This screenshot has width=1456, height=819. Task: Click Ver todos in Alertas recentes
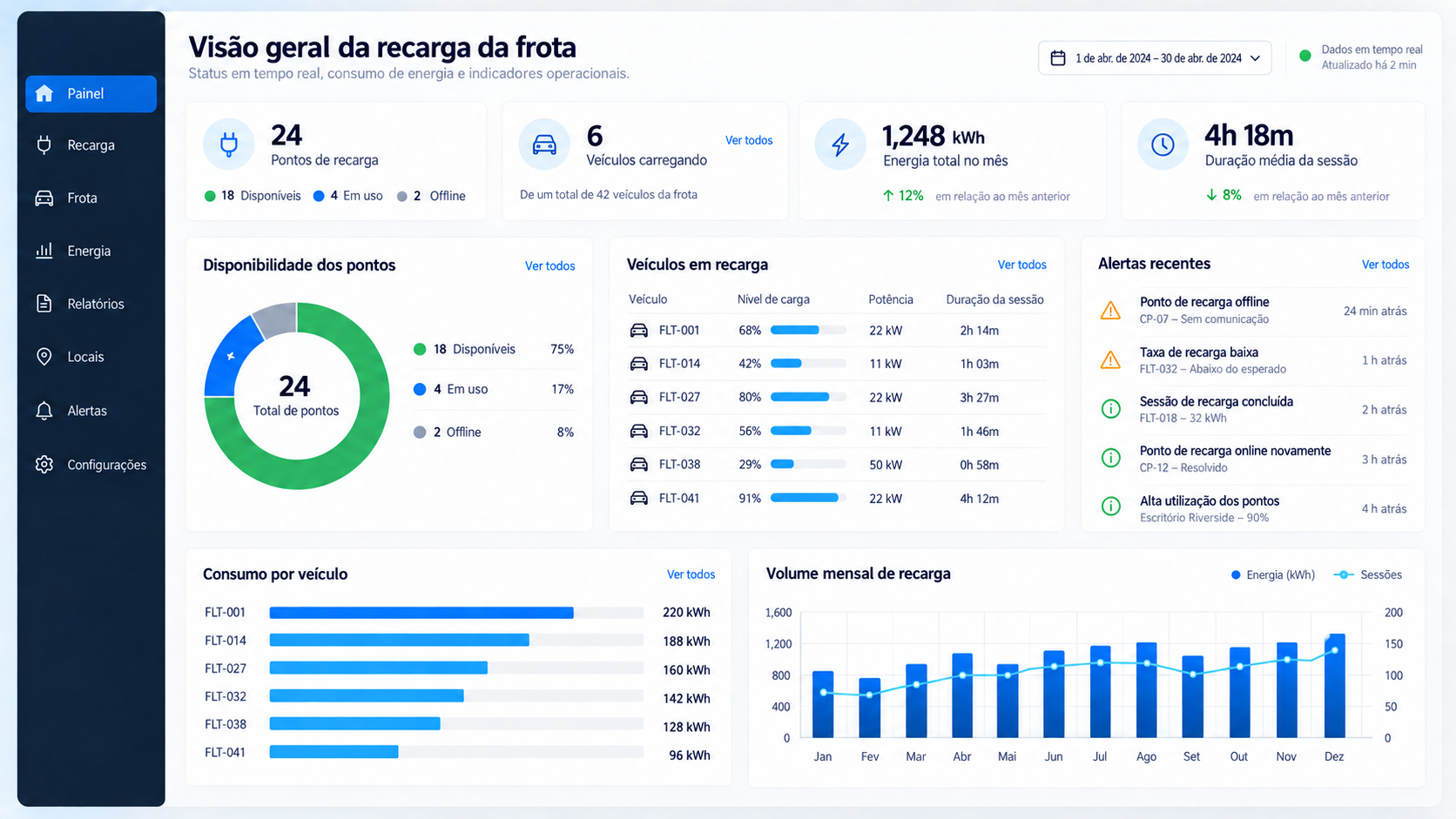click(1385, 265)
